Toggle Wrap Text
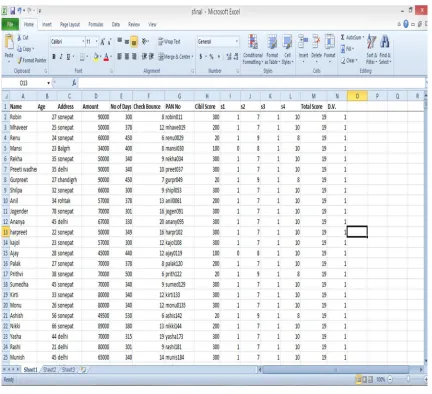432x394 pixels. pos(169,41)
